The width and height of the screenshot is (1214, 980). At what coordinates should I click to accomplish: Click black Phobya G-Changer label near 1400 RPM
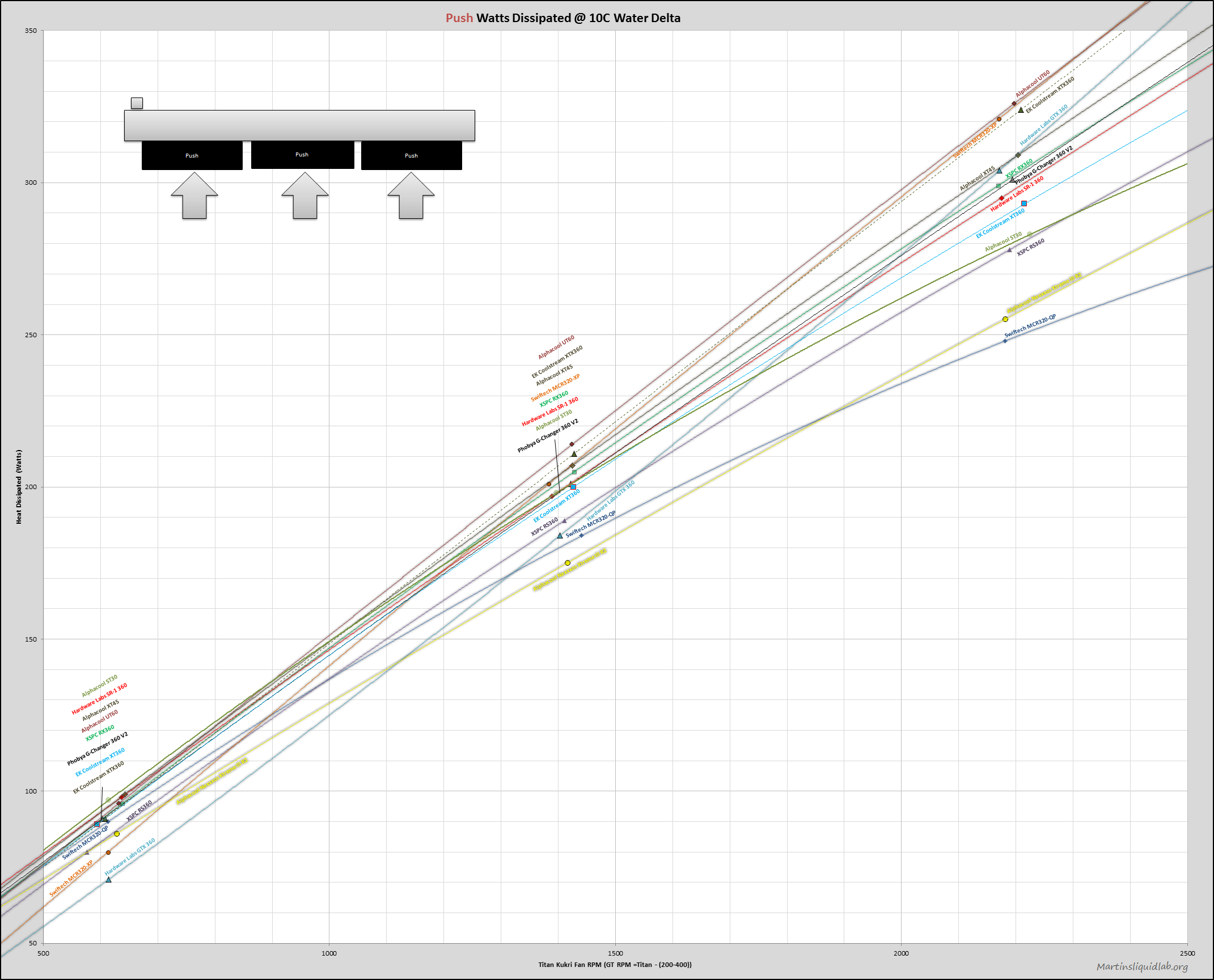tap(548, 436)
